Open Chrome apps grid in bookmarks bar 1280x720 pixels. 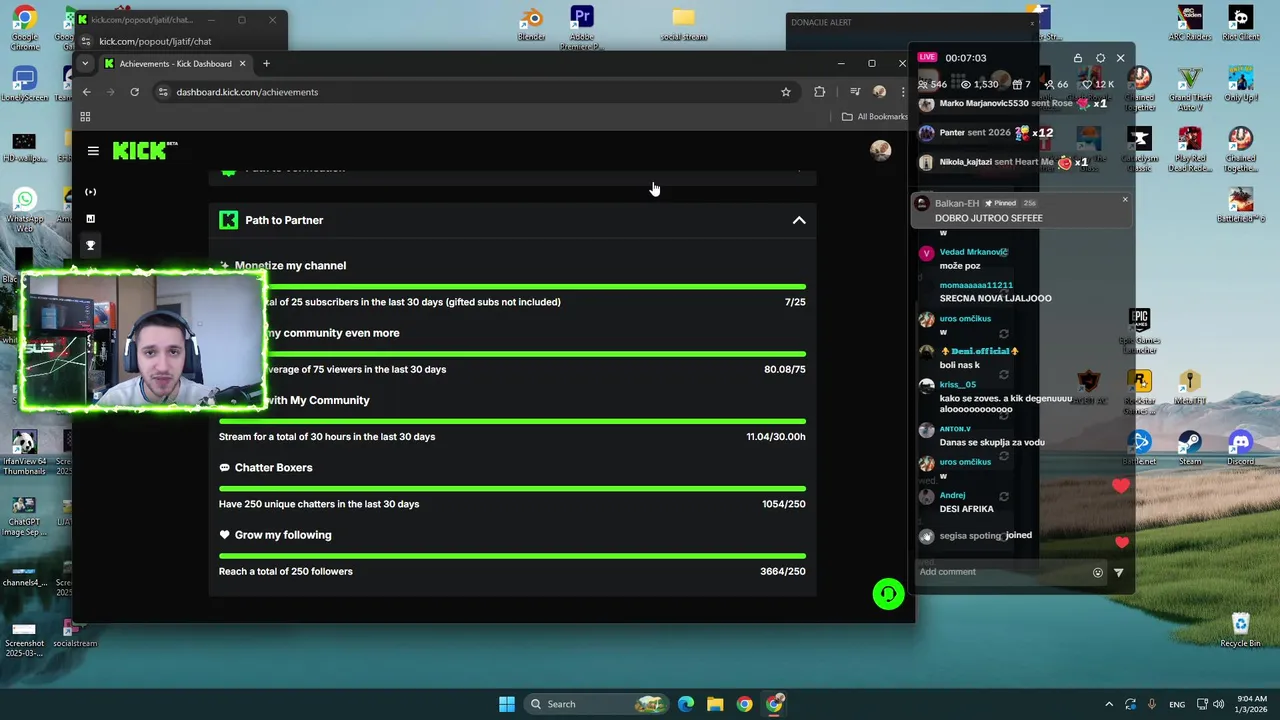[x=85, y=117]
